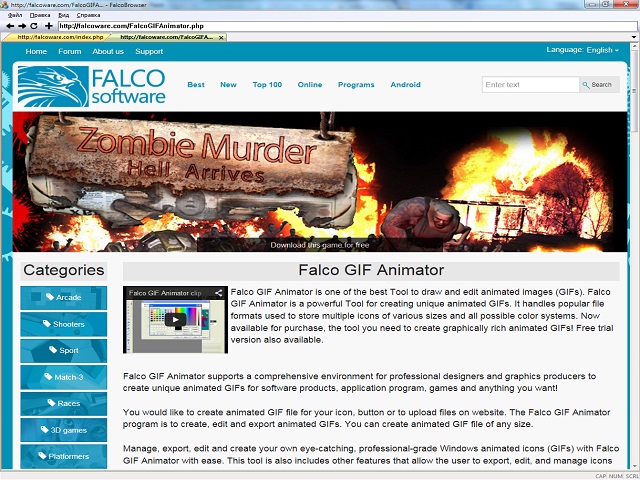640x480 pixels.
Task: Open the tab list arrow at the tab bar's right end
Action: pos(634,37)
